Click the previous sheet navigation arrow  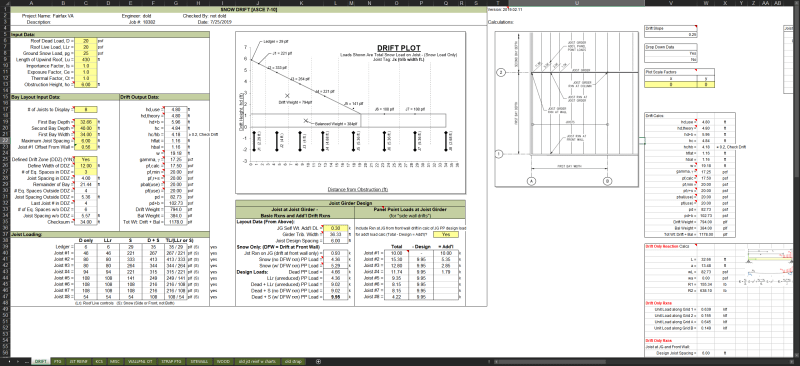point(10,361)
